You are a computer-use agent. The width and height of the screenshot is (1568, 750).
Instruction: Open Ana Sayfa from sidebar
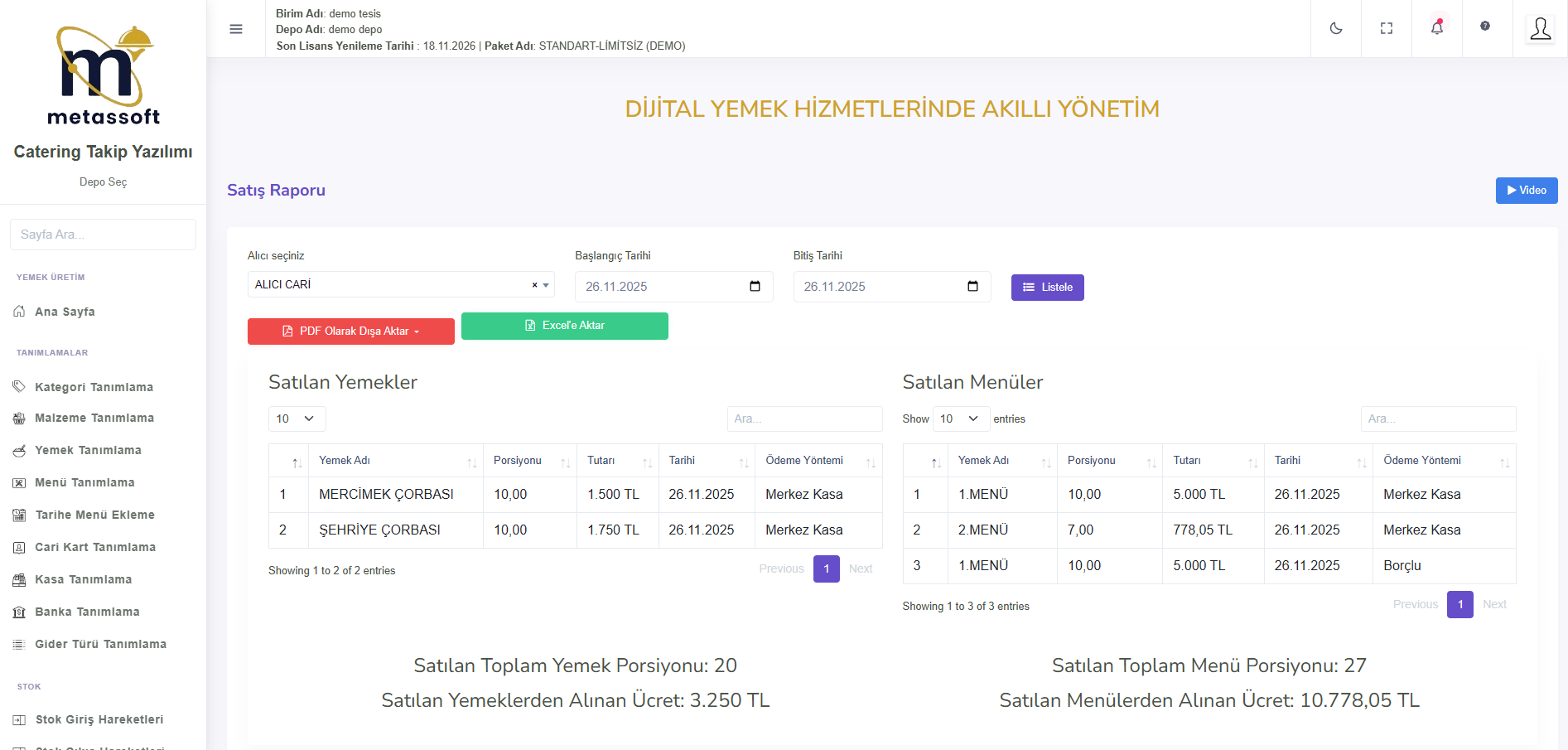[x=65, y=312]
